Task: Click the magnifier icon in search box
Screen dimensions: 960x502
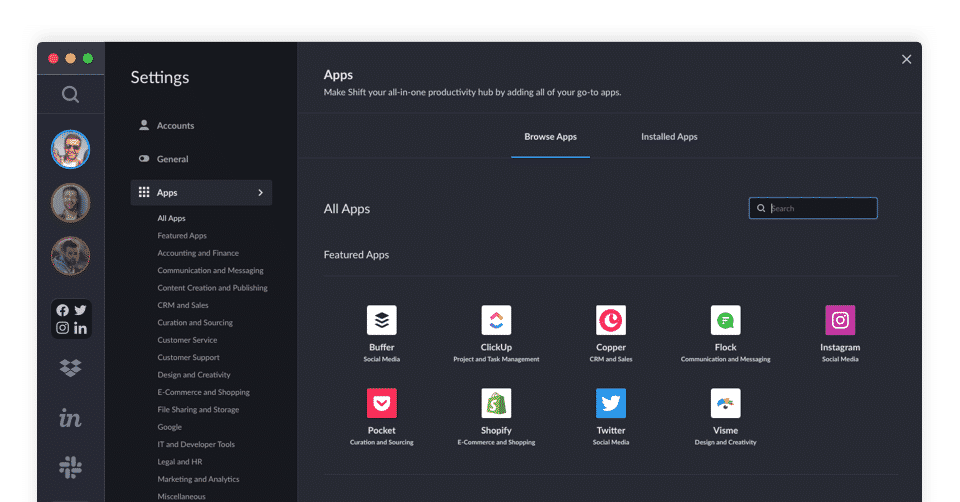Action: pyautogui.click(x=761, y=208)
